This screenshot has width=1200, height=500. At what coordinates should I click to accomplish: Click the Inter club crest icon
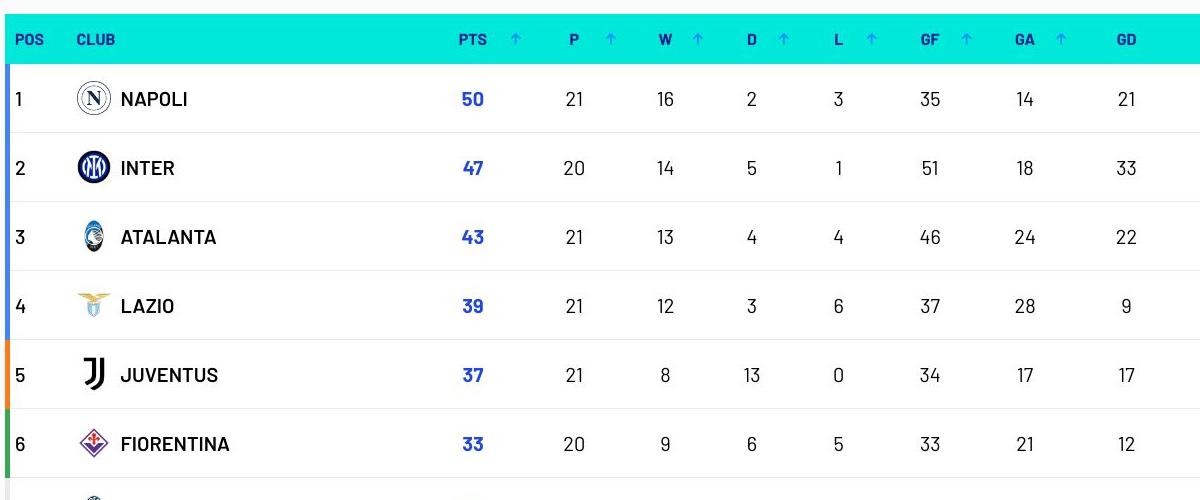pyautogui.click(x=94, y=167)
